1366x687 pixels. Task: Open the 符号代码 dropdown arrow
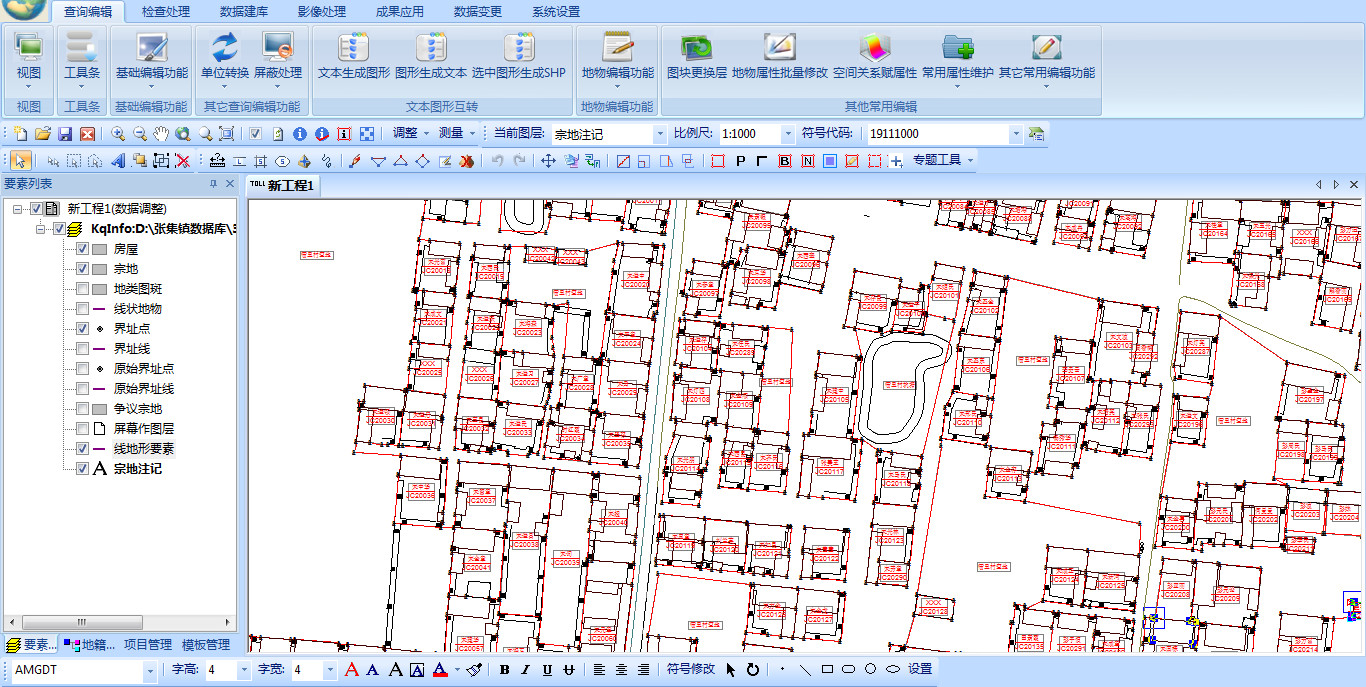(1017, 133)
